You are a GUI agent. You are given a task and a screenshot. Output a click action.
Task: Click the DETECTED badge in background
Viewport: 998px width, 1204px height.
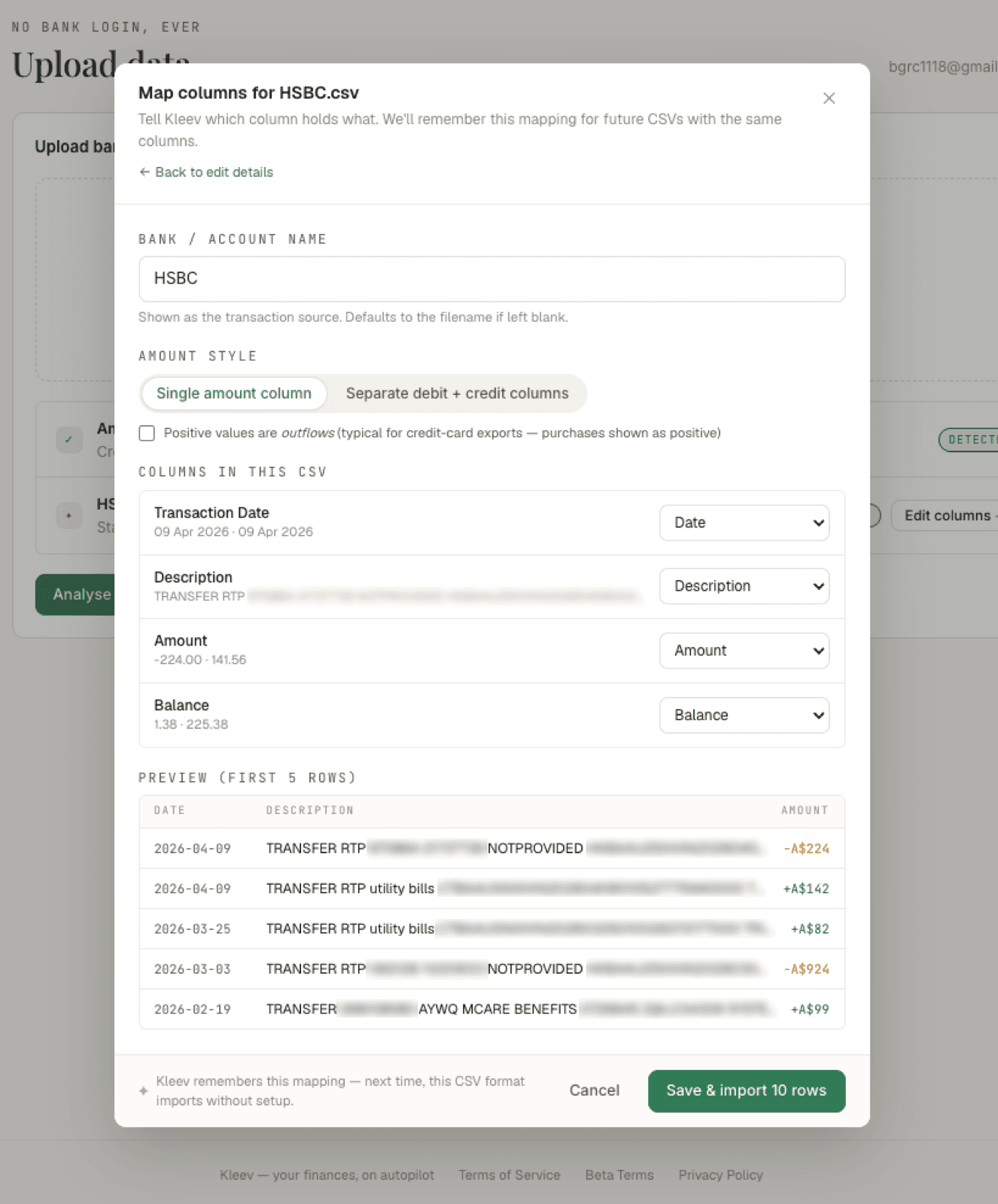point(969,439)
